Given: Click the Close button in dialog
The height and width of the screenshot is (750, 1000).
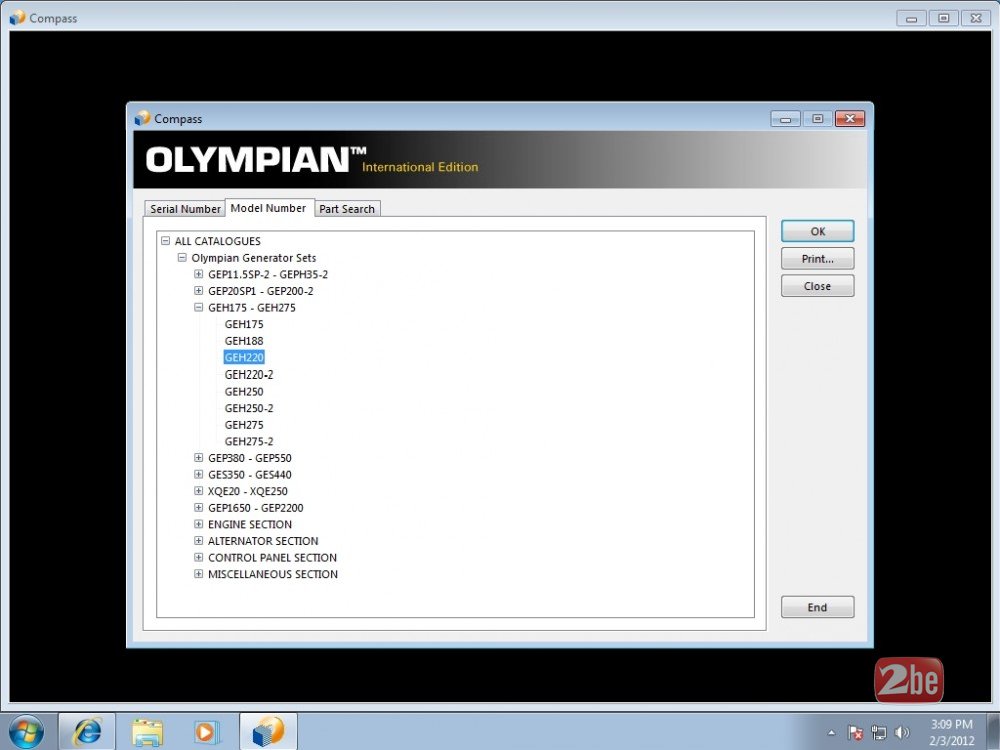Looking at the screenshot, I should point(818,286).
